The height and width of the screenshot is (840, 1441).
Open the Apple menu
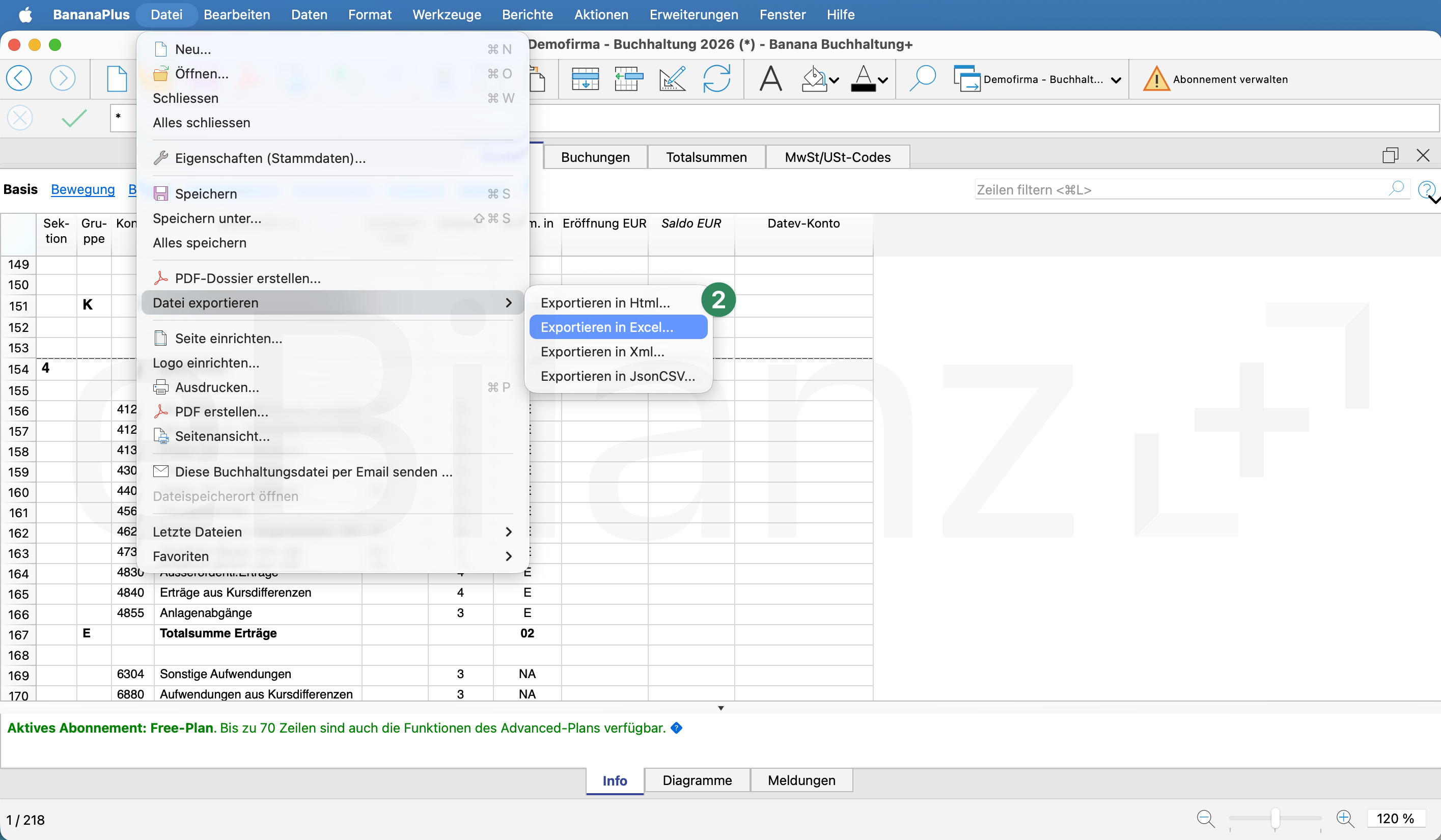point(26,14)
